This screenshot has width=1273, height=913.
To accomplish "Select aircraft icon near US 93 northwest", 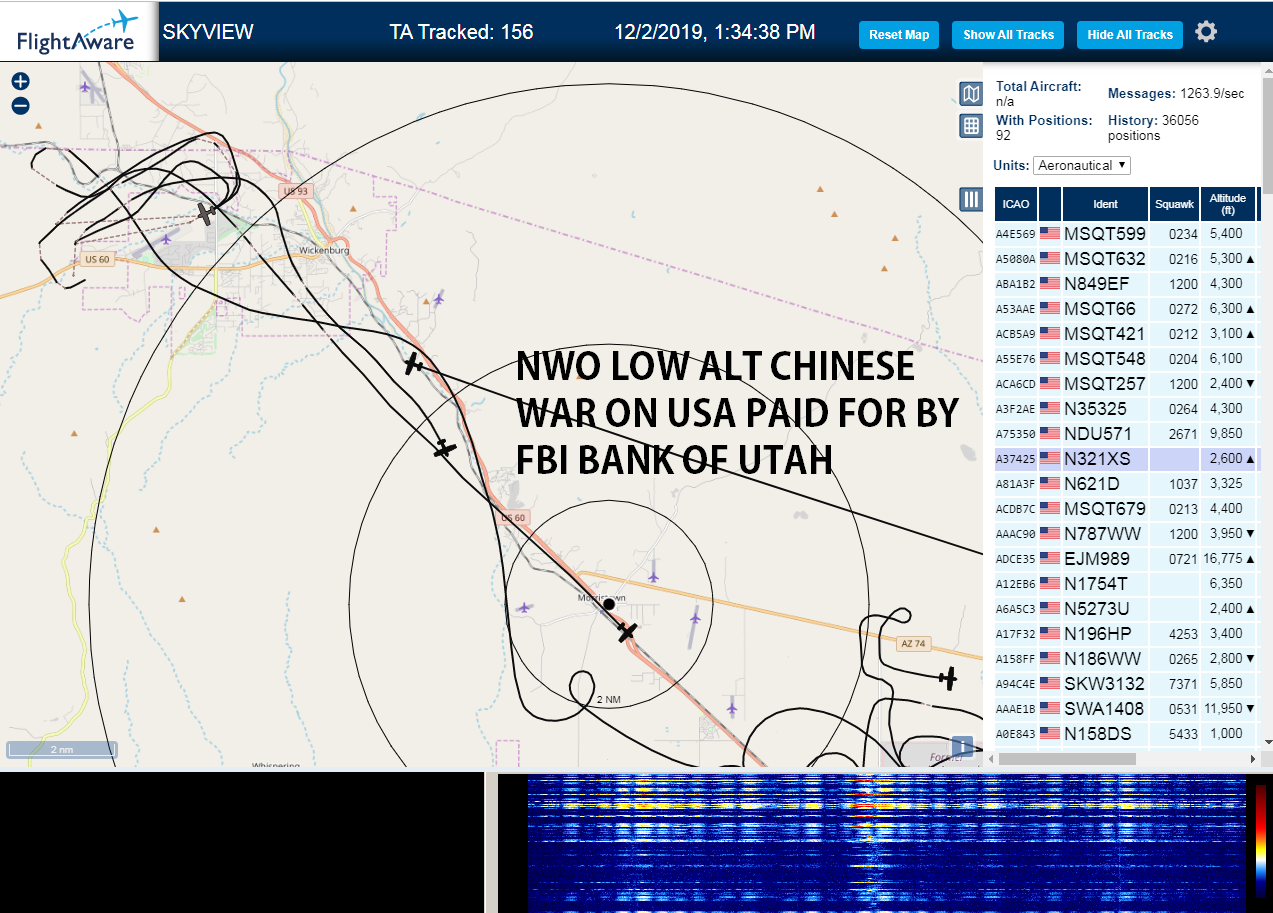I will pyautogui.click(x=206, y=214).
